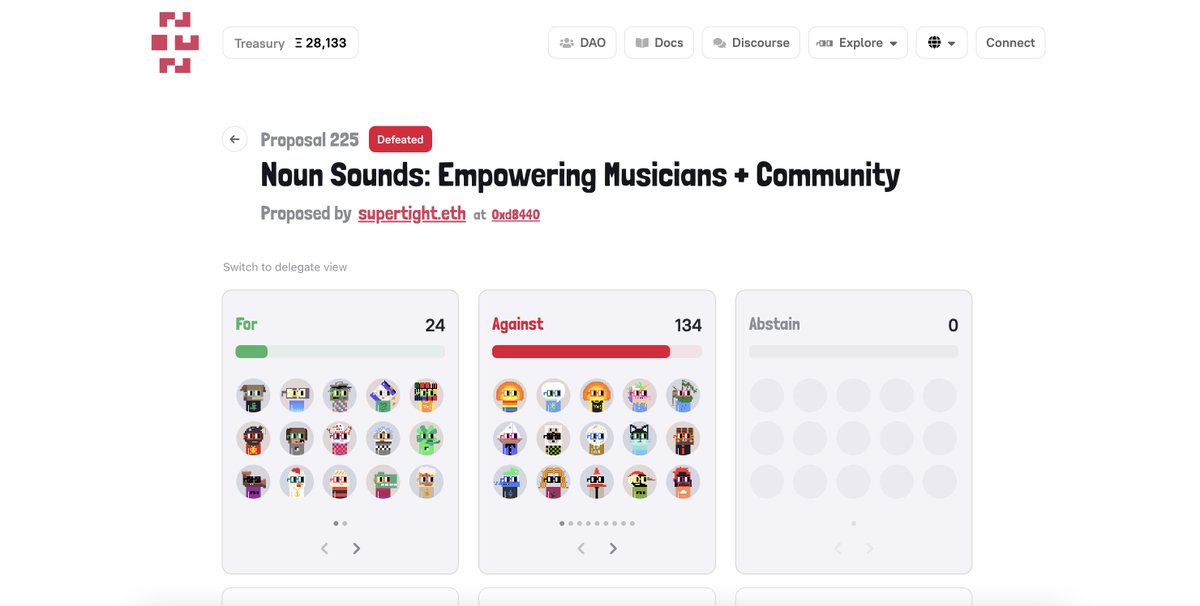Viewport: 1200px width, 606px height.
Task: Click the red Against heading
Action: 518,324
